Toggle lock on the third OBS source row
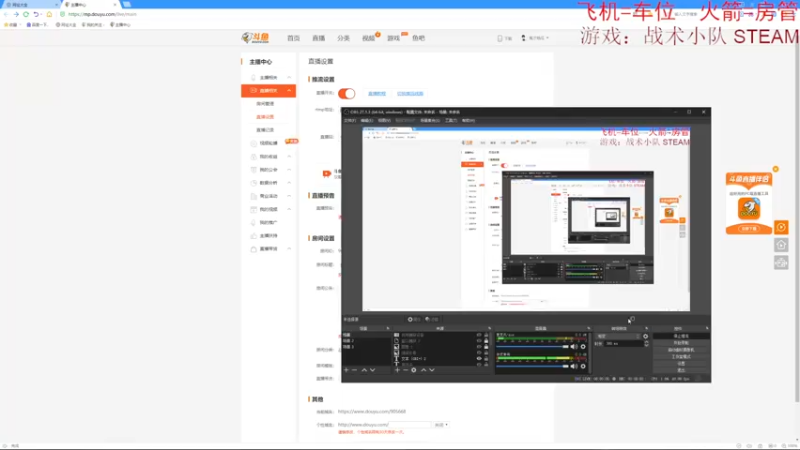This screenshot has height=450, width=800. (x=486, y=347)
